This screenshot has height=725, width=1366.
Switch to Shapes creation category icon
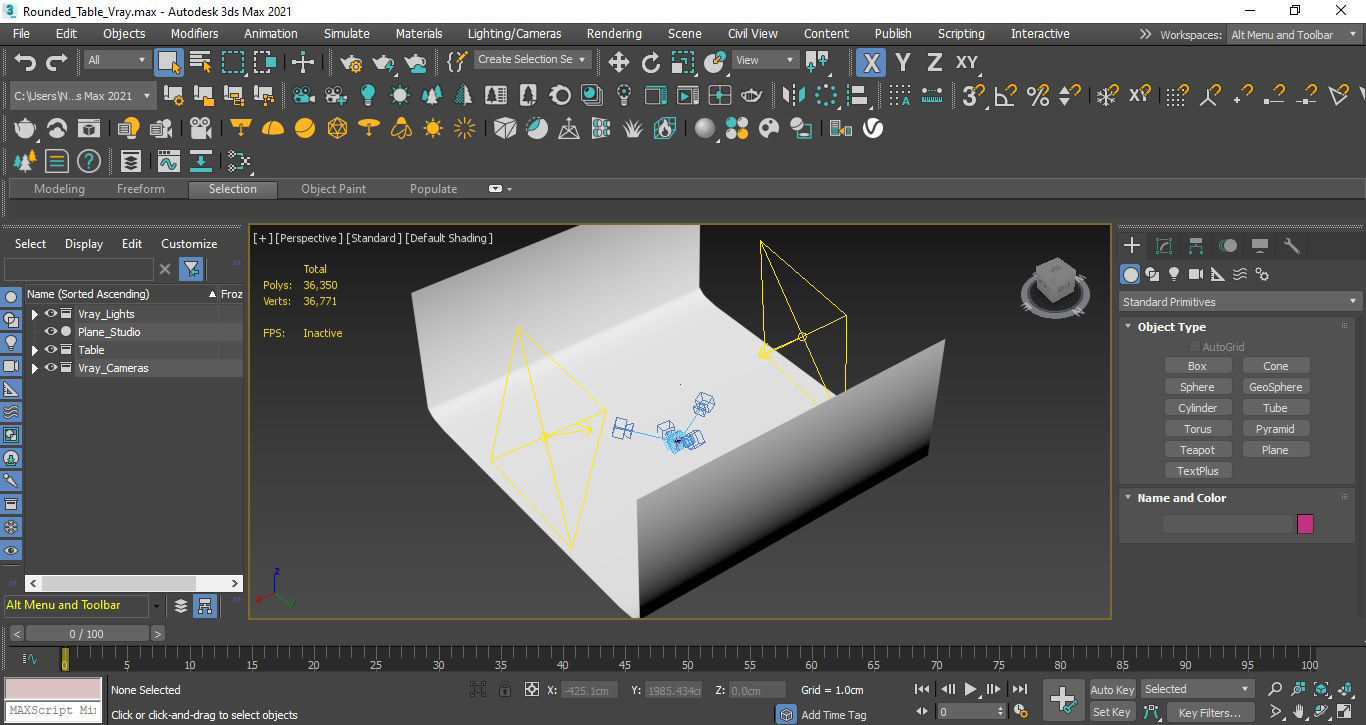pyautogui.click(x=1152, y=274)
